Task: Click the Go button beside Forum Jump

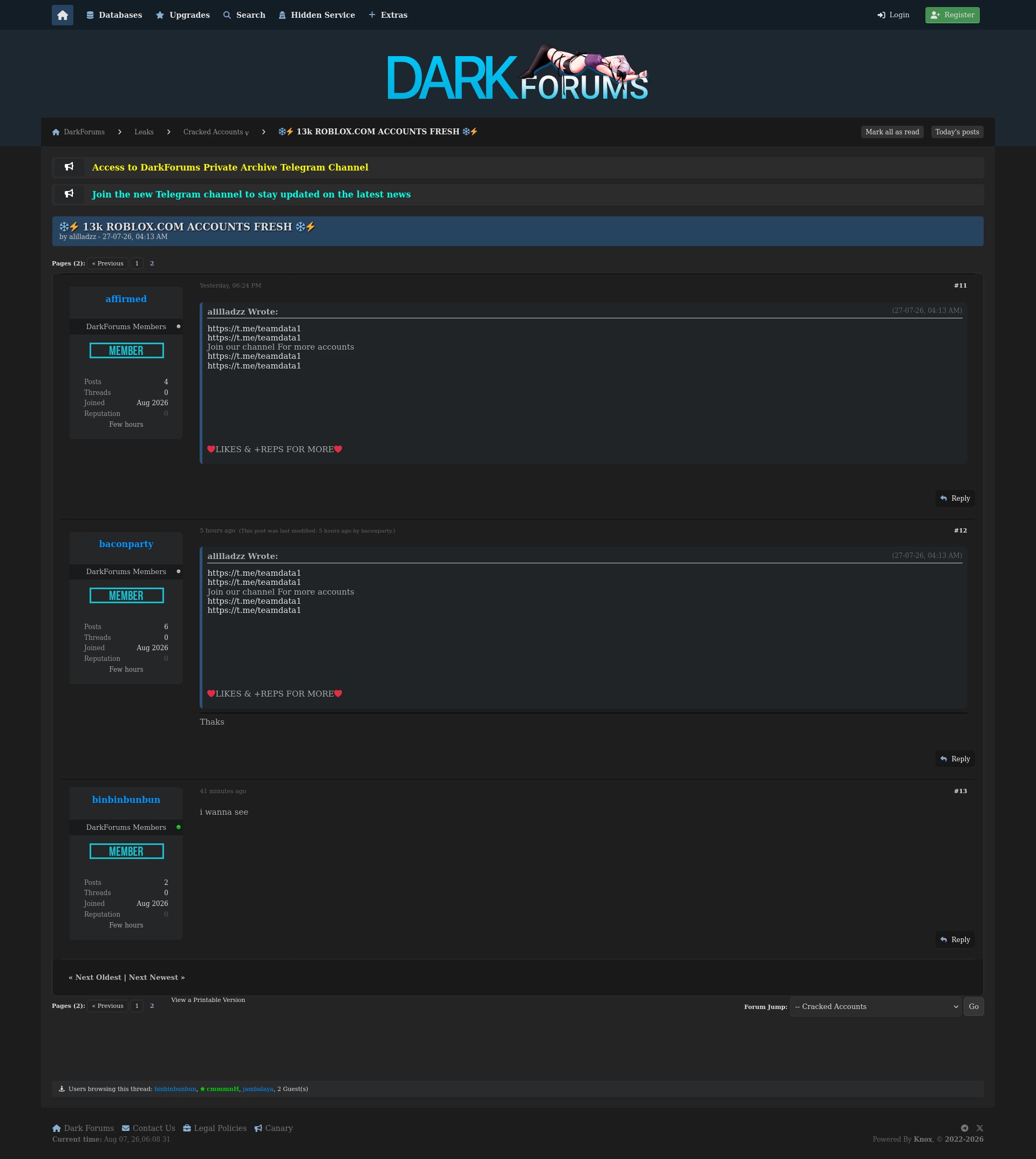Action: [x=973, y=1006]
